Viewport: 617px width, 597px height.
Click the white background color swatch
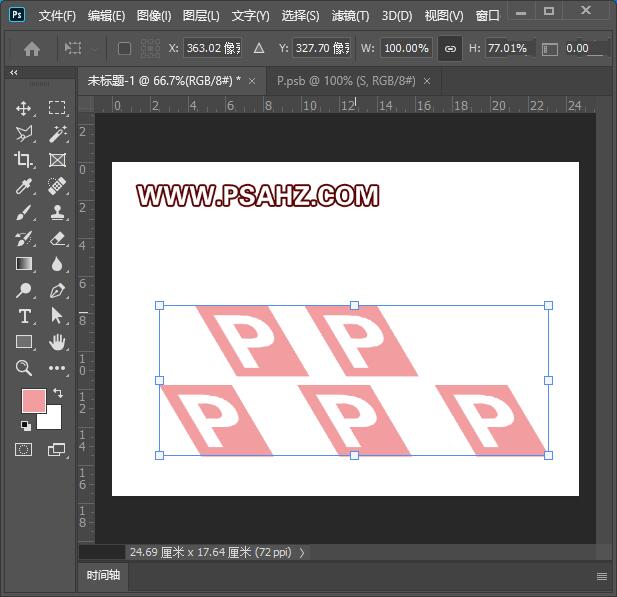pyautogui.click(x=53, y=420)
